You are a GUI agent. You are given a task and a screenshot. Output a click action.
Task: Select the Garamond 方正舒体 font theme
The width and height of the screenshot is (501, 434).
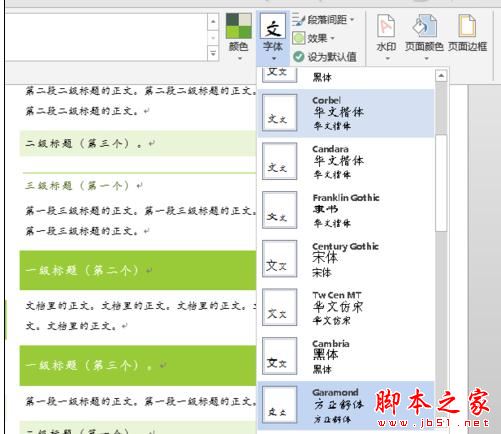(x=346, y=405)
